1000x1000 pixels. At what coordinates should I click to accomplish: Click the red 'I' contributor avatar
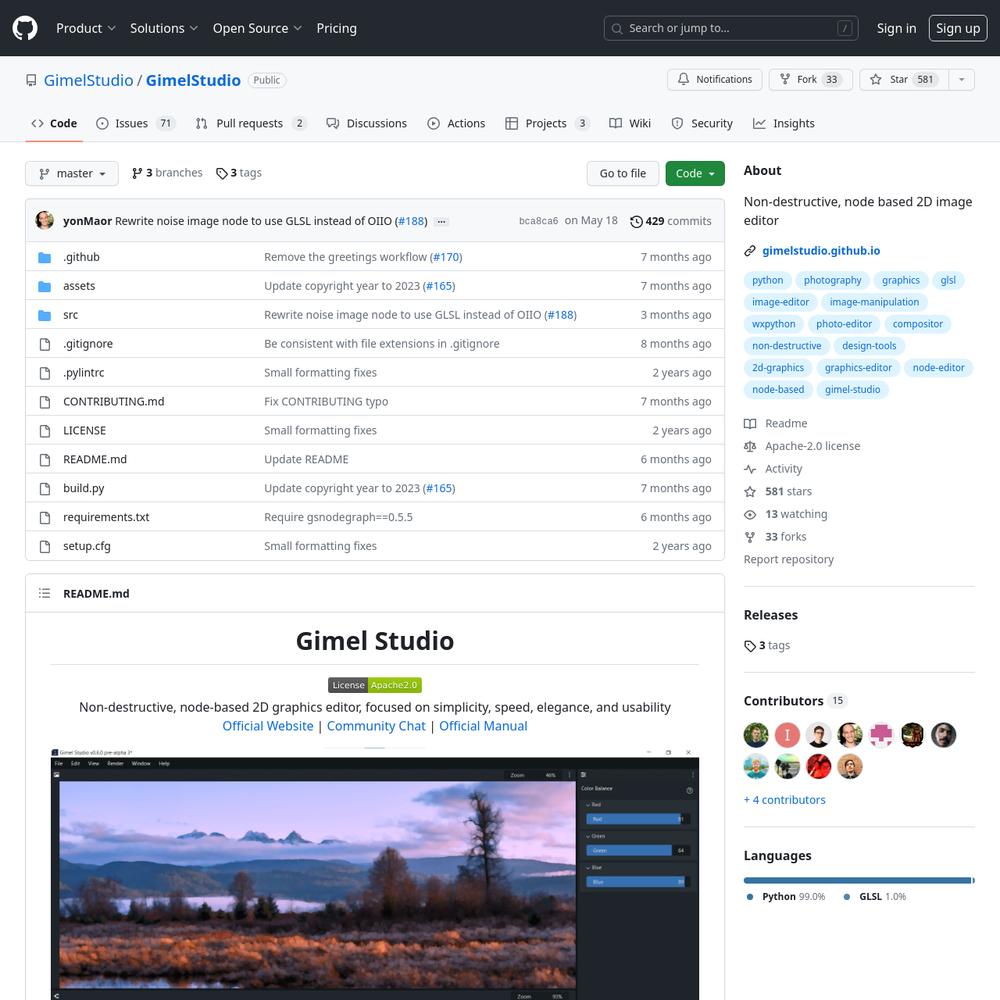[788, 735]
